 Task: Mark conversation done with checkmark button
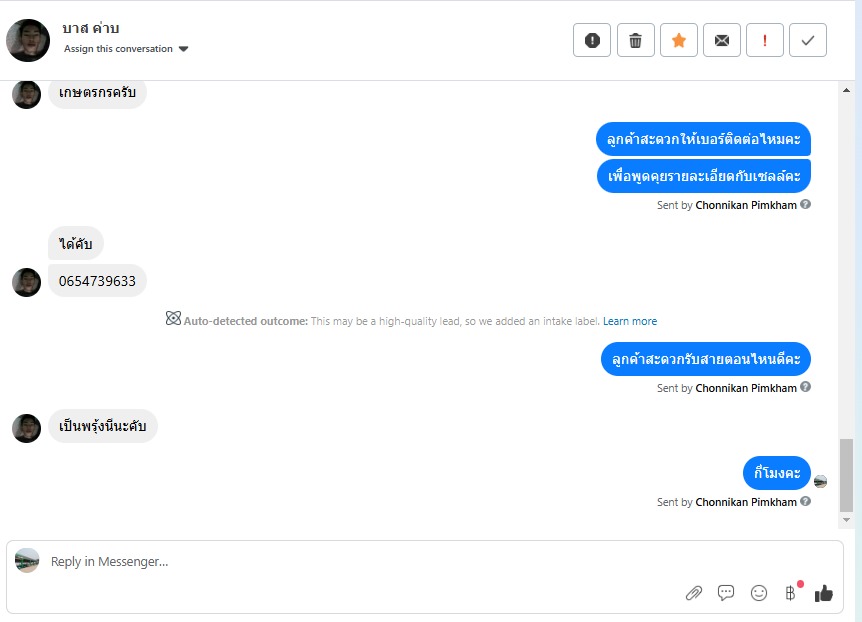pyautogui.click(x=808, y=41)
